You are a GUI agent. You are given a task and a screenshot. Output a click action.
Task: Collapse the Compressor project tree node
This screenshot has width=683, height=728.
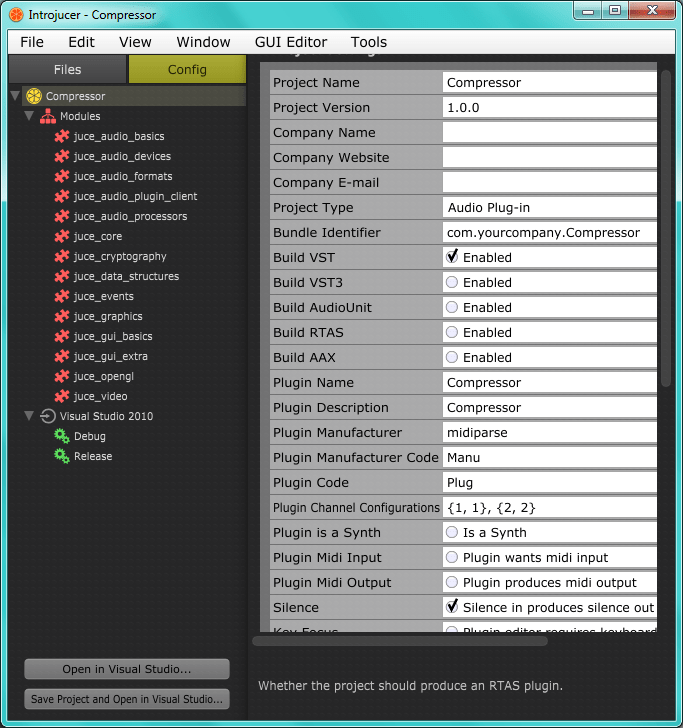[x=15, y=96]
